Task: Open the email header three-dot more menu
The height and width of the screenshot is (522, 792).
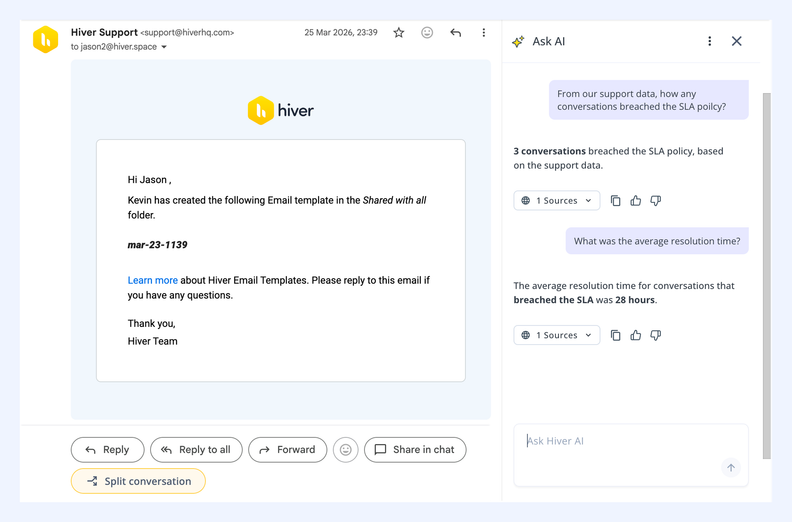Action: (x=483, y=33)
